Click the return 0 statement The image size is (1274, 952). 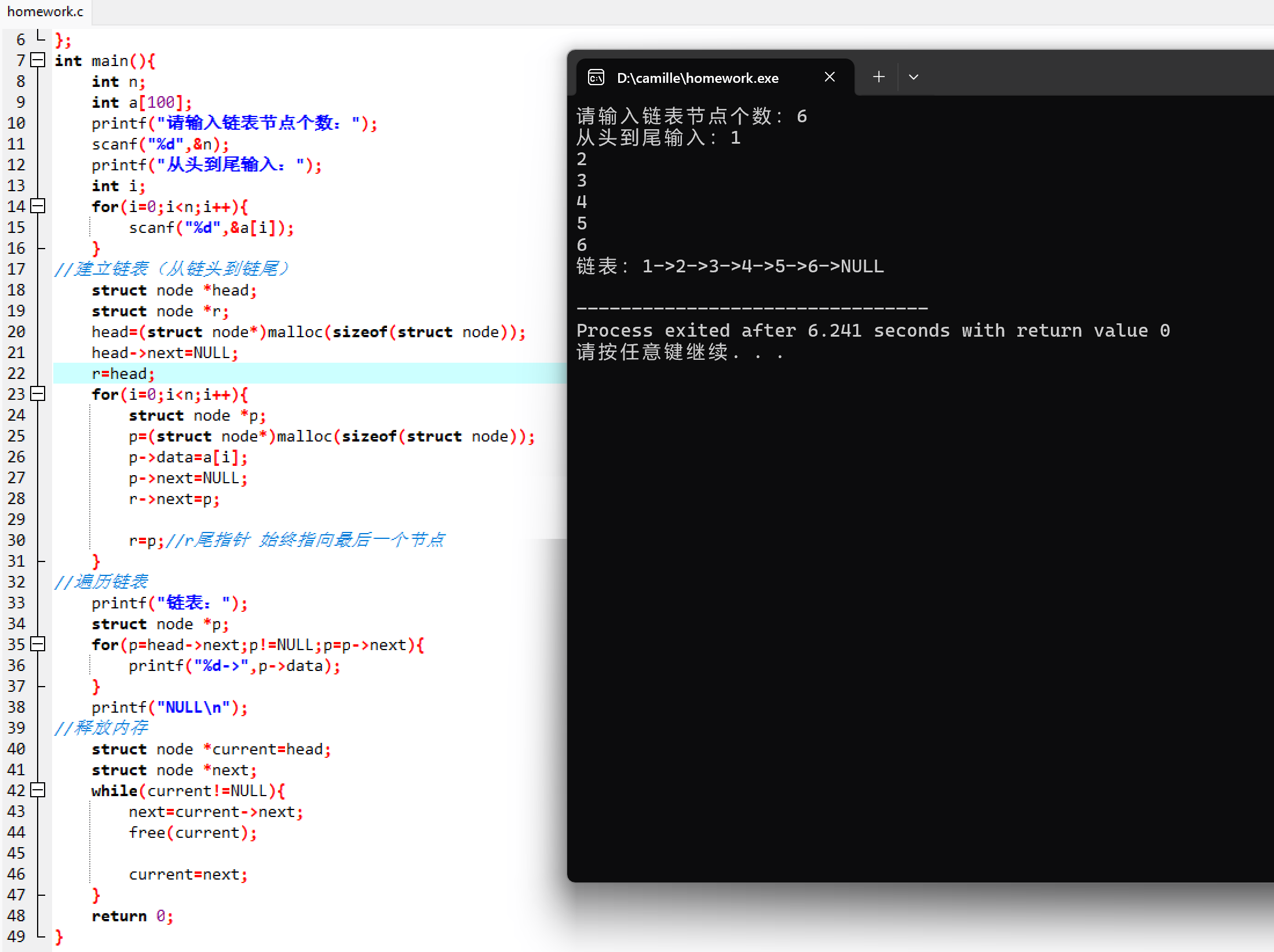(x=132, y=916)
